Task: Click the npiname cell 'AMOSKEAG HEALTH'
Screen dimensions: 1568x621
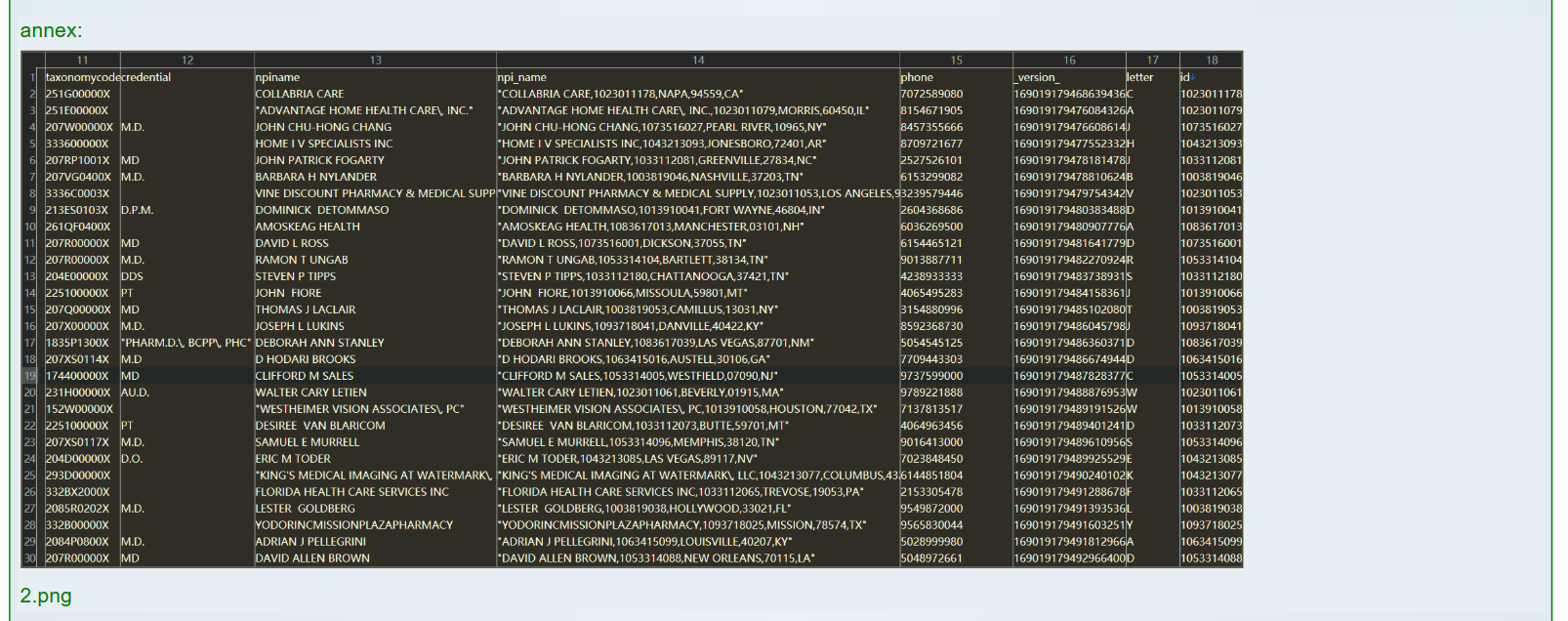Action: point(375,227)
